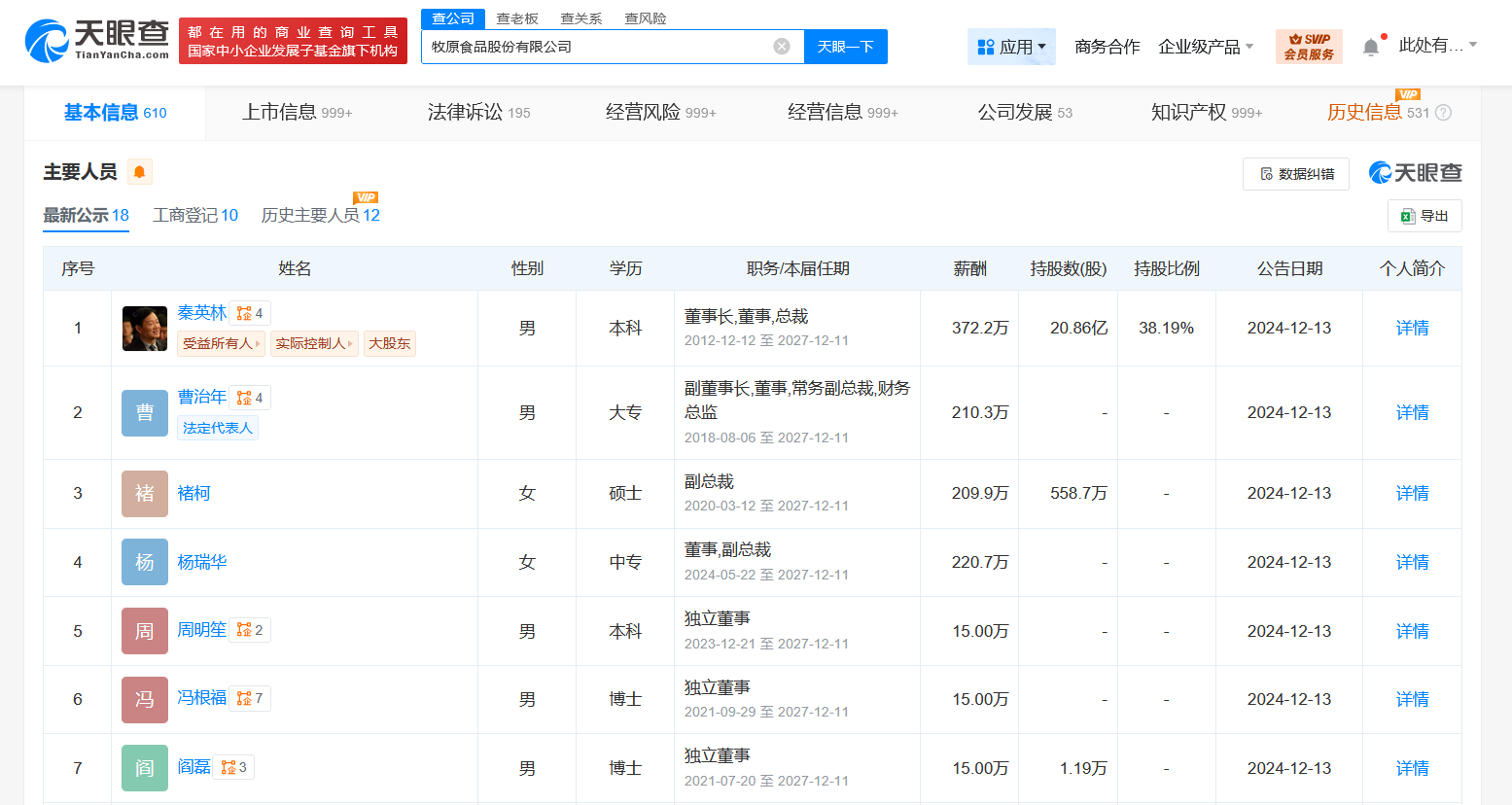Screen dimensions: 1512x805
Task: Click 秦英林's profile photo
Action: coord(145,329)
